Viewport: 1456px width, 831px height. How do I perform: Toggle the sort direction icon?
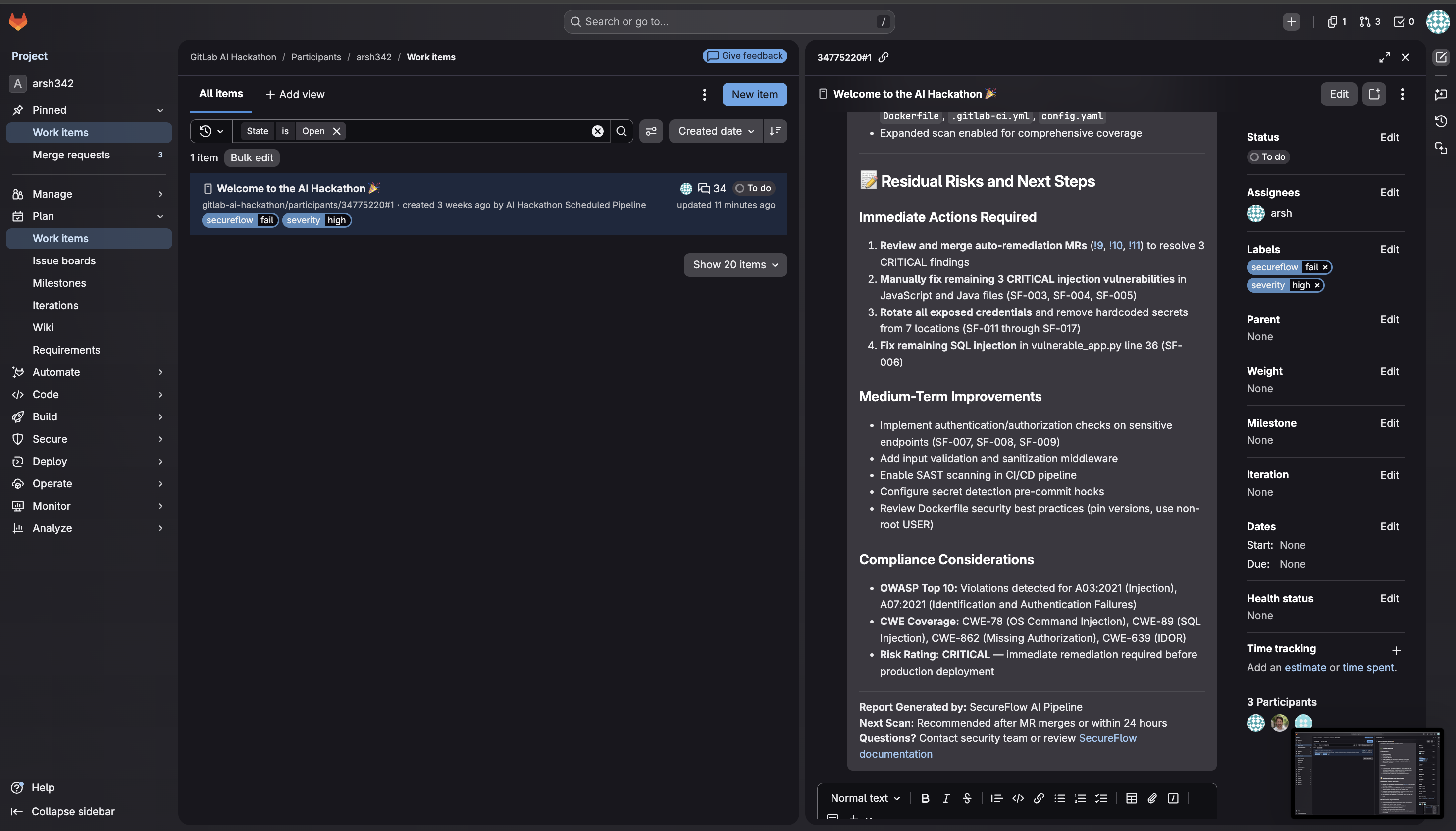pos(775,131)
